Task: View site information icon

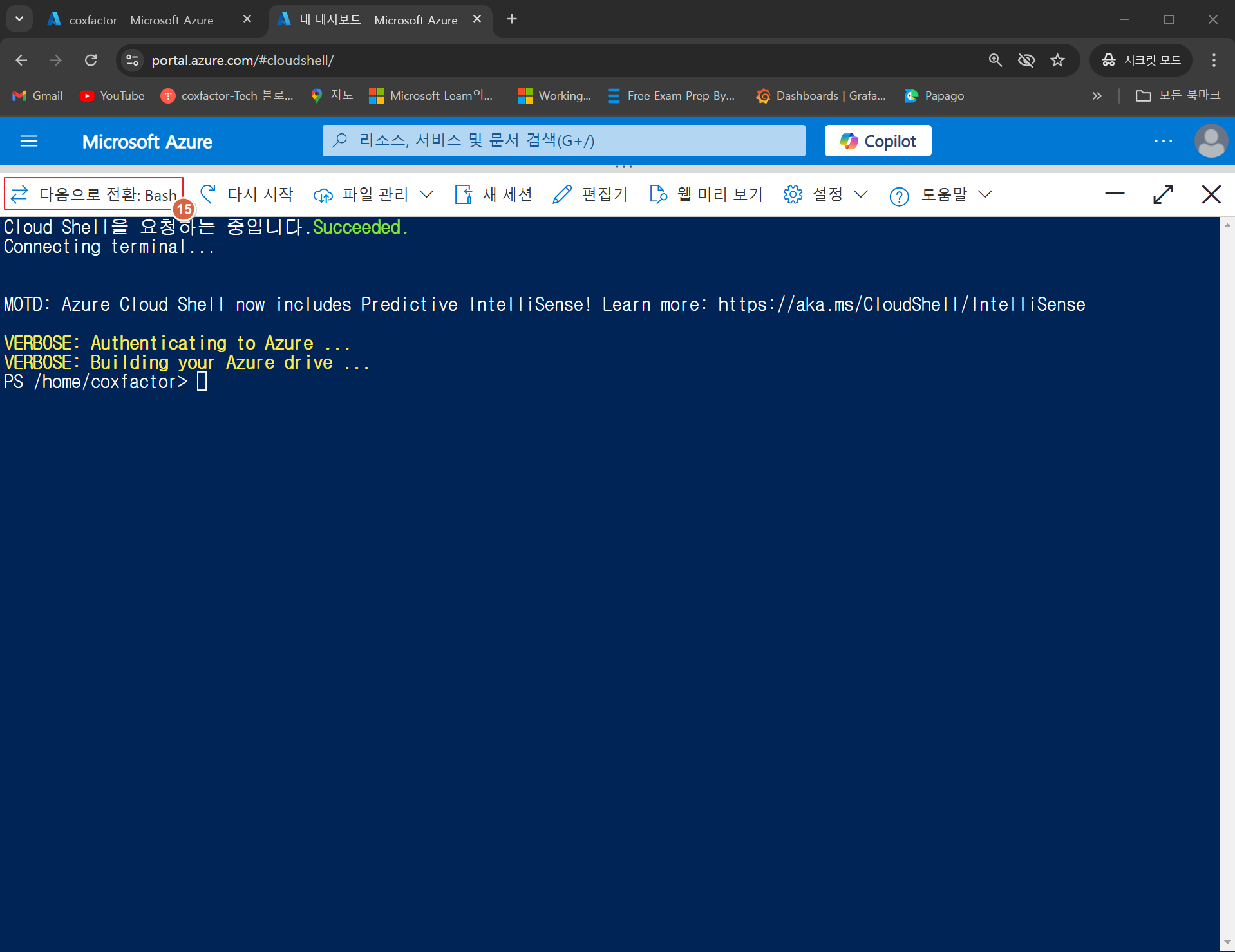Action: pyautogui.click(x=132, y=60)
